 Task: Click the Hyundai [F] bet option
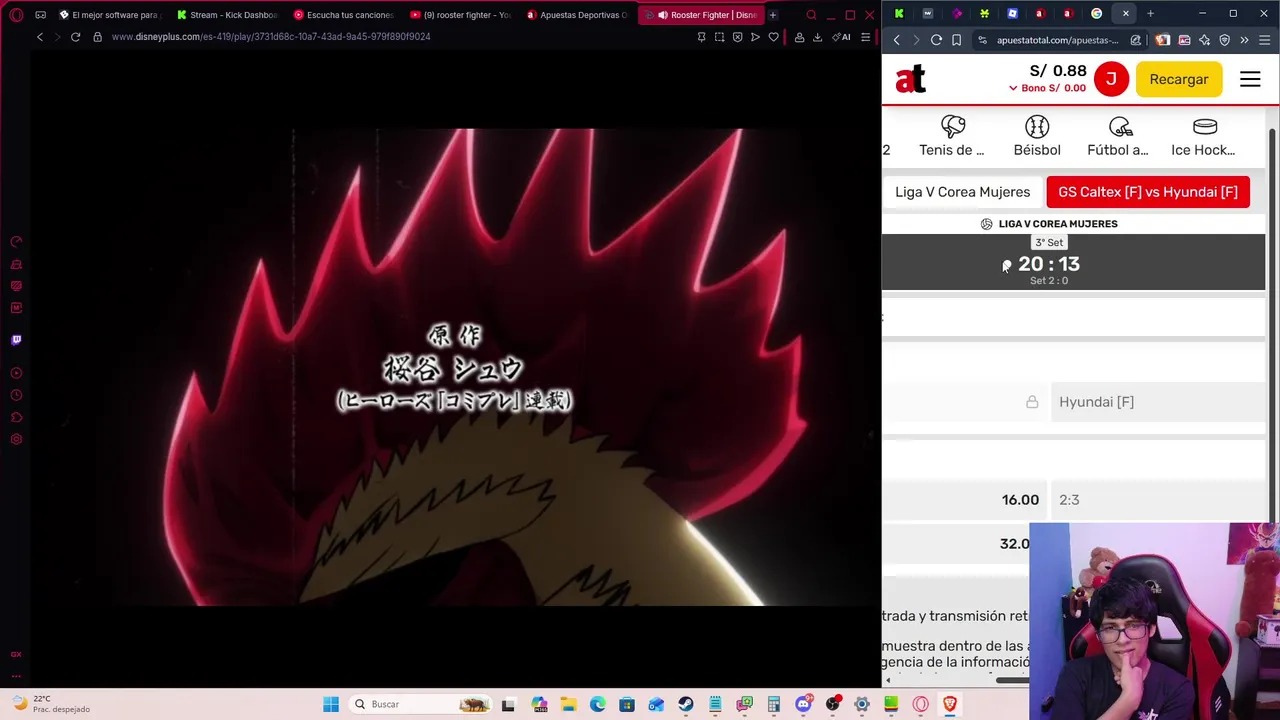tap(1158, 402)
